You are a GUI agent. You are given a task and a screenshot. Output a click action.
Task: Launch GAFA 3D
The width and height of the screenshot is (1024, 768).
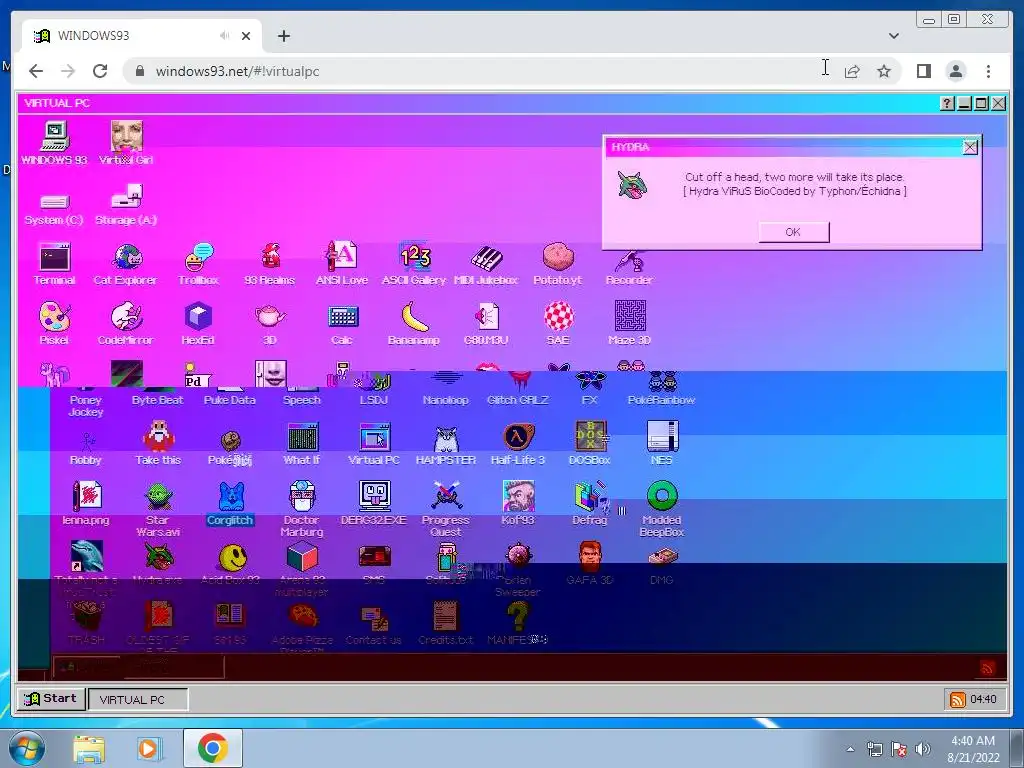[590, 556]
